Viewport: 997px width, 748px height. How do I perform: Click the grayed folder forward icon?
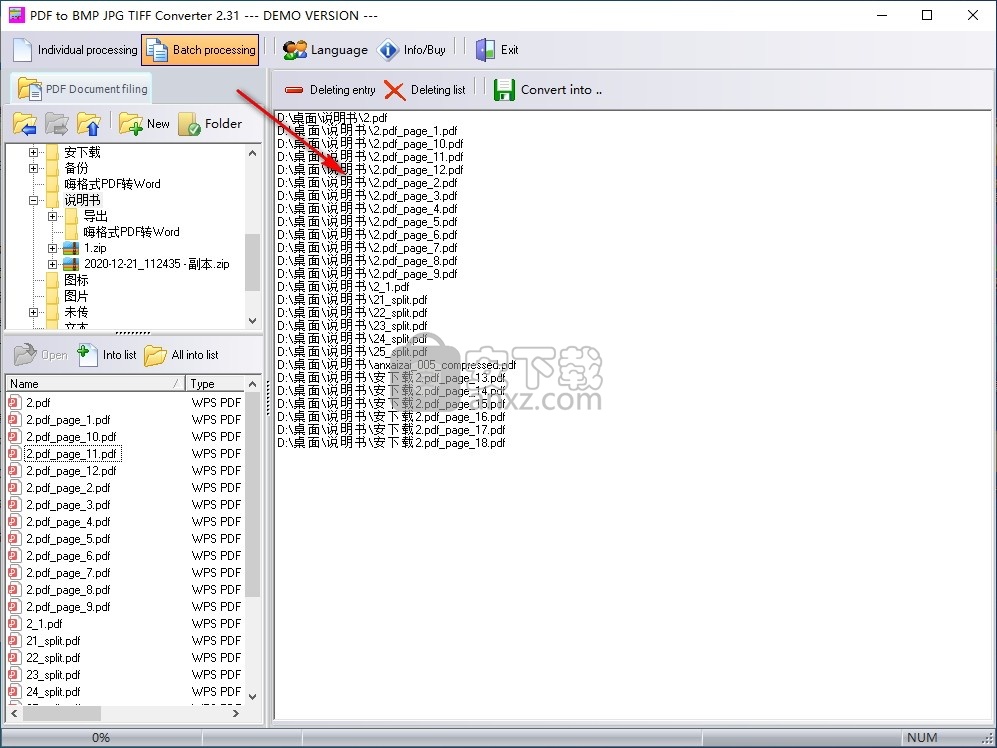[x=57, y=123]
